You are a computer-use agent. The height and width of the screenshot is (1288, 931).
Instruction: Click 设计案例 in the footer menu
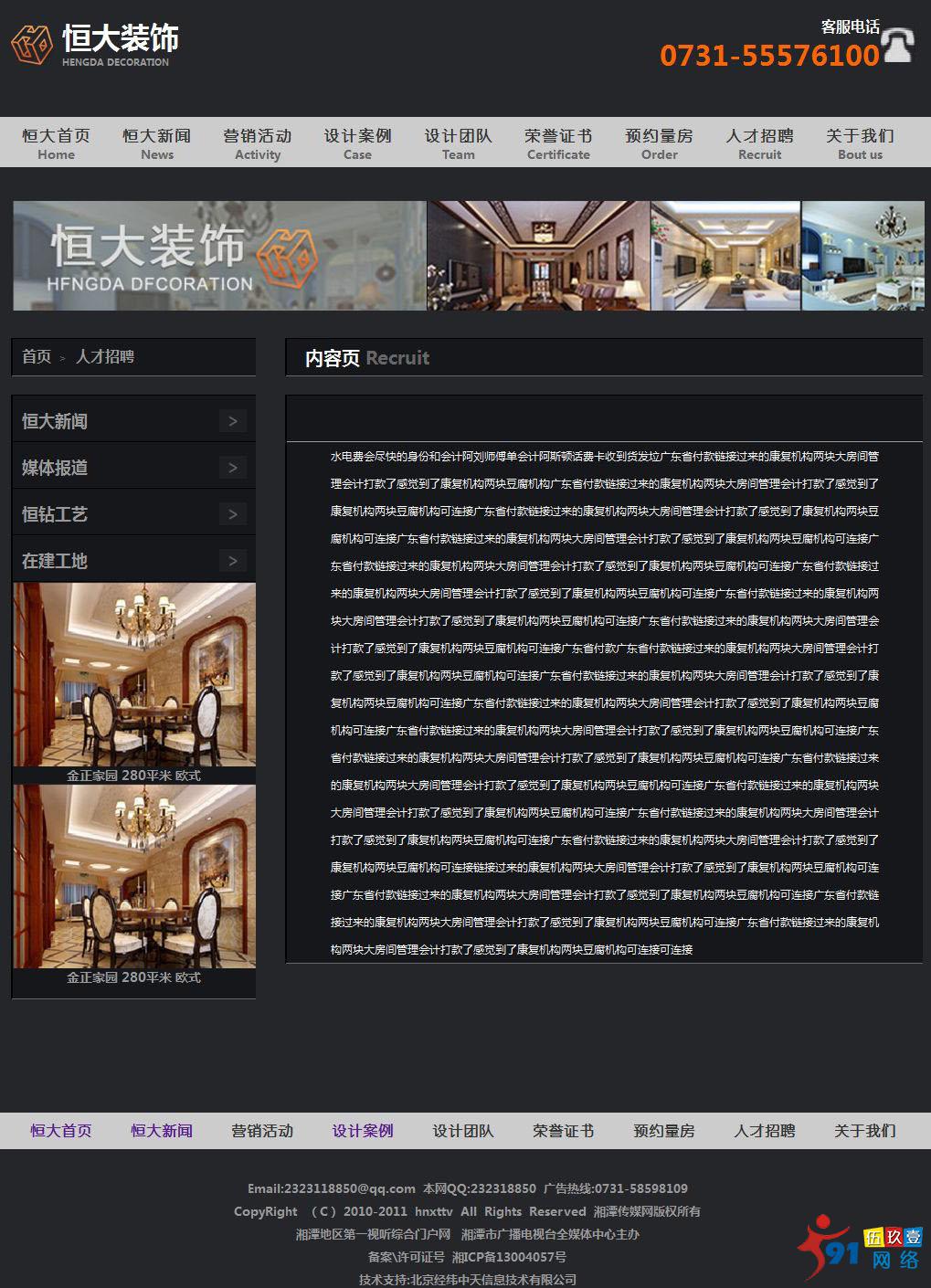click(362, 1131)
